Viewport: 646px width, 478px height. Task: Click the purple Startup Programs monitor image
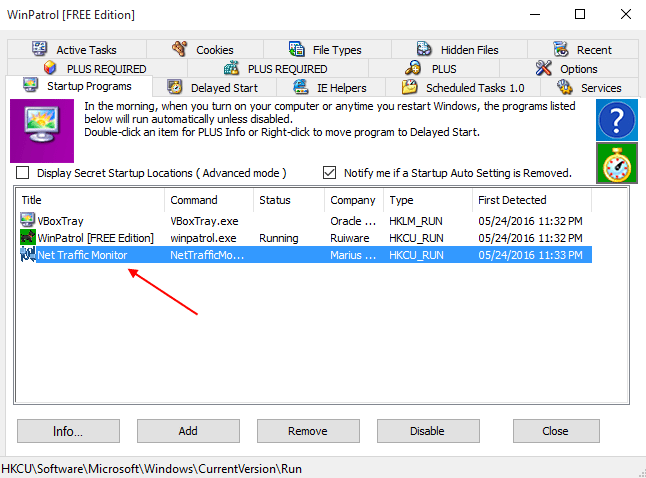[42, 131]
